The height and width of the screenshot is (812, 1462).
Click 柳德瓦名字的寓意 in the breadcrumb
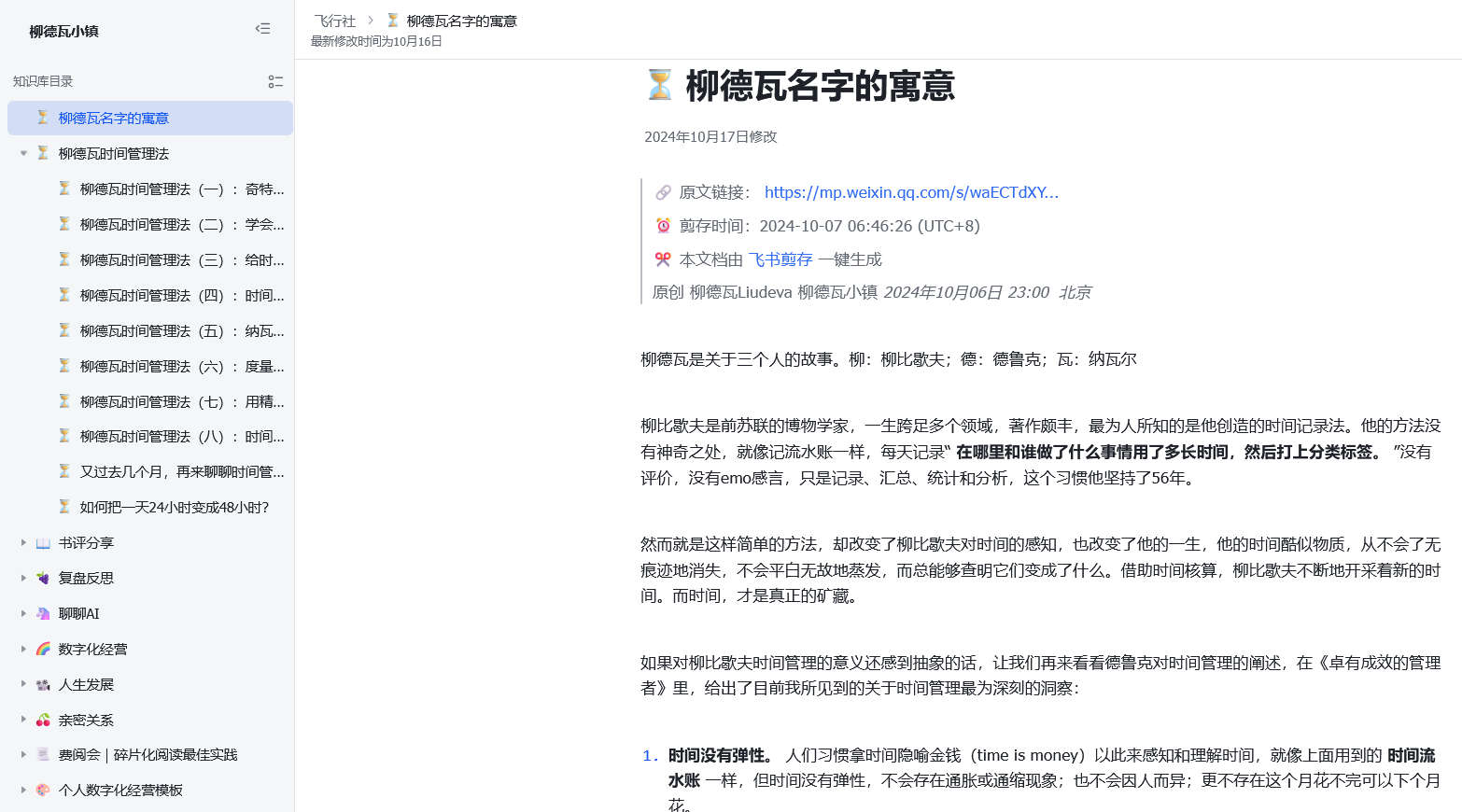(x=463, y=20)
